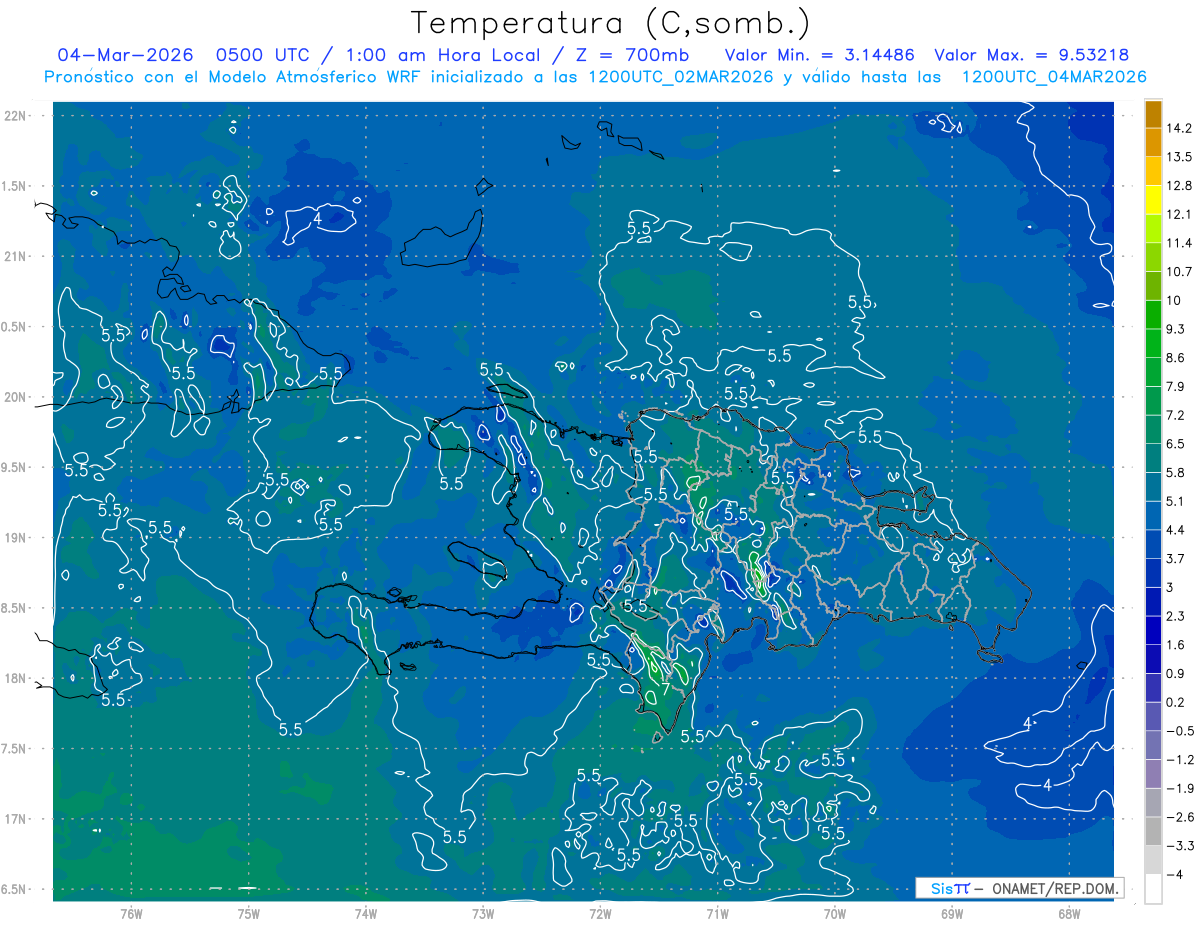The image size is (1200, 927).
Task: Click the "10.7" colorbar value
Action: pos(1179,272)
